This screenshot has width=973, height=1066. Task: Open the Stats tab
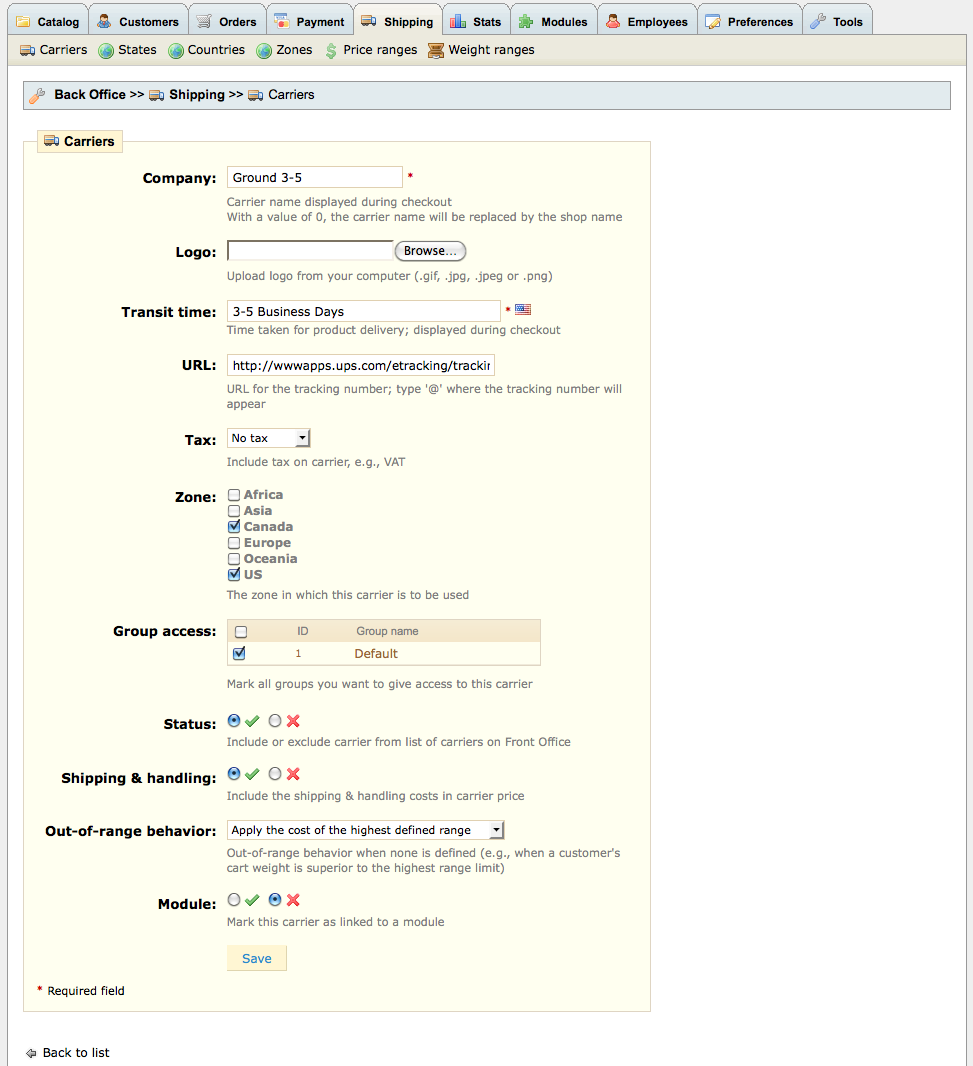(x=476, y=19)
